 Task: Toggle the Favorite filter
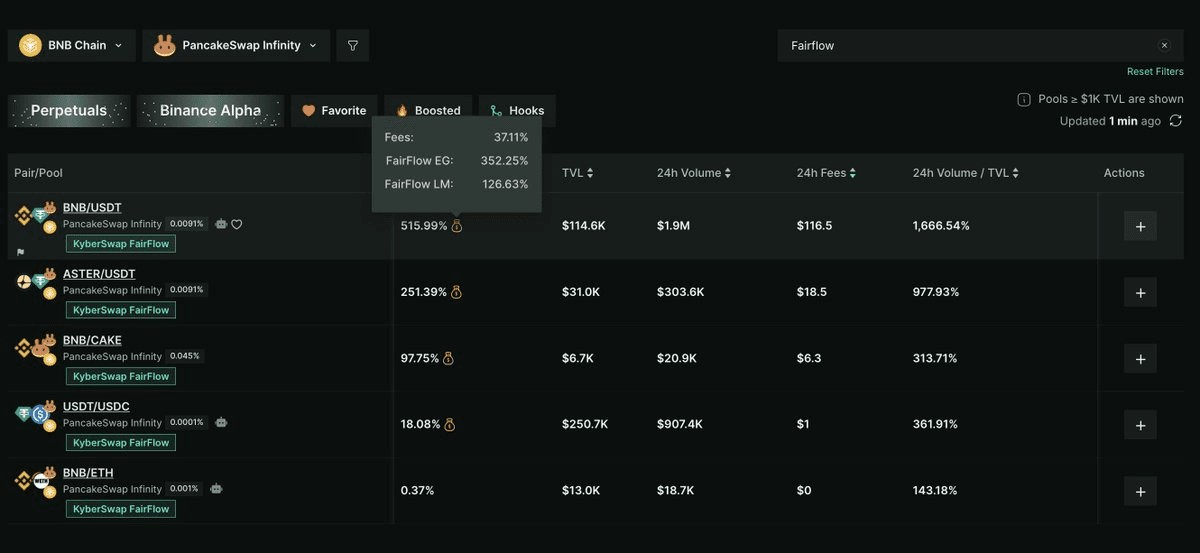(335, 111)
